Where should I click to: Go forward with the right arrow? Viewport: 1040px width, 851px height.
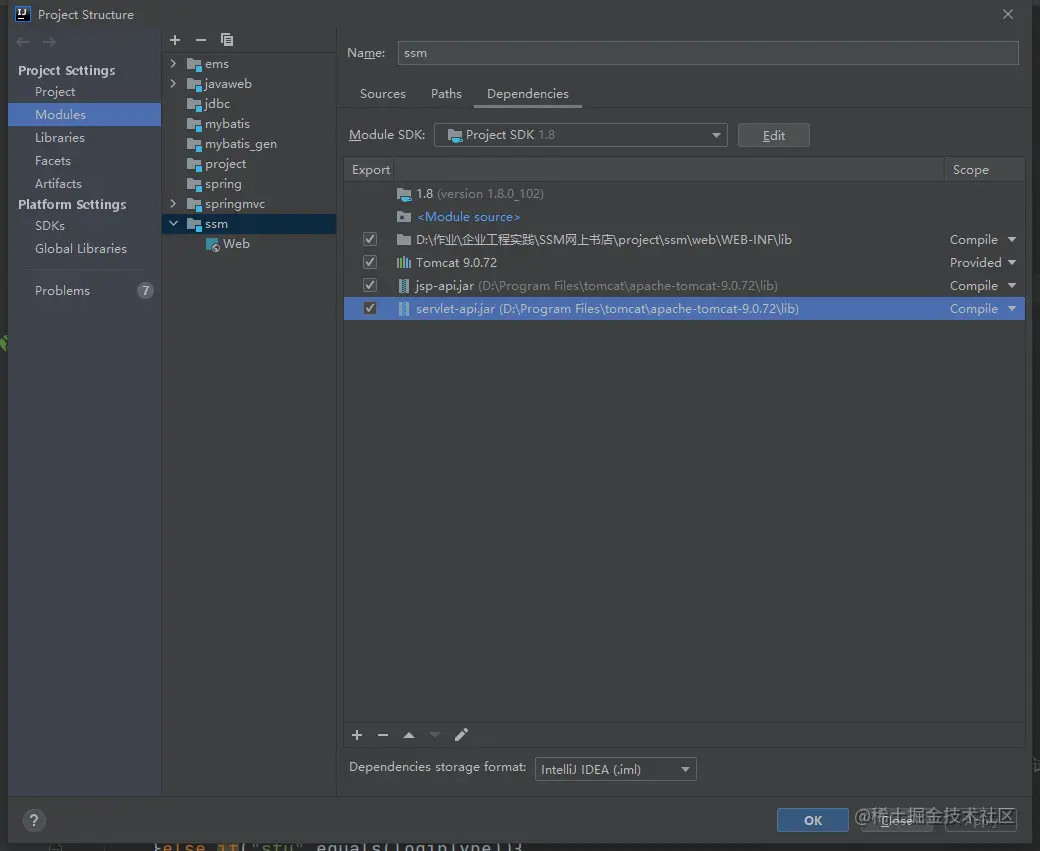coord(50,42)
